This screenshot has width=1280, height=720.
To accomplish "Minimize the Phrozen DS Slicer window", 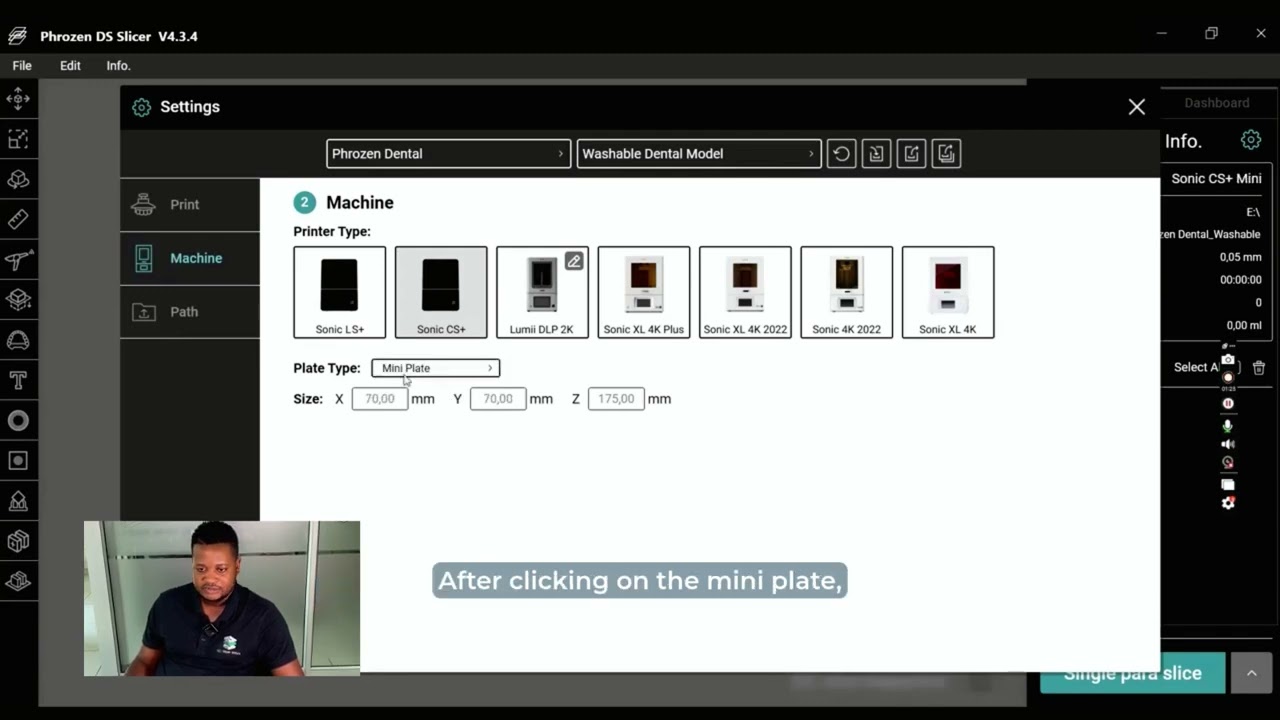I will pyautogui.click(x=1161, y=33).
